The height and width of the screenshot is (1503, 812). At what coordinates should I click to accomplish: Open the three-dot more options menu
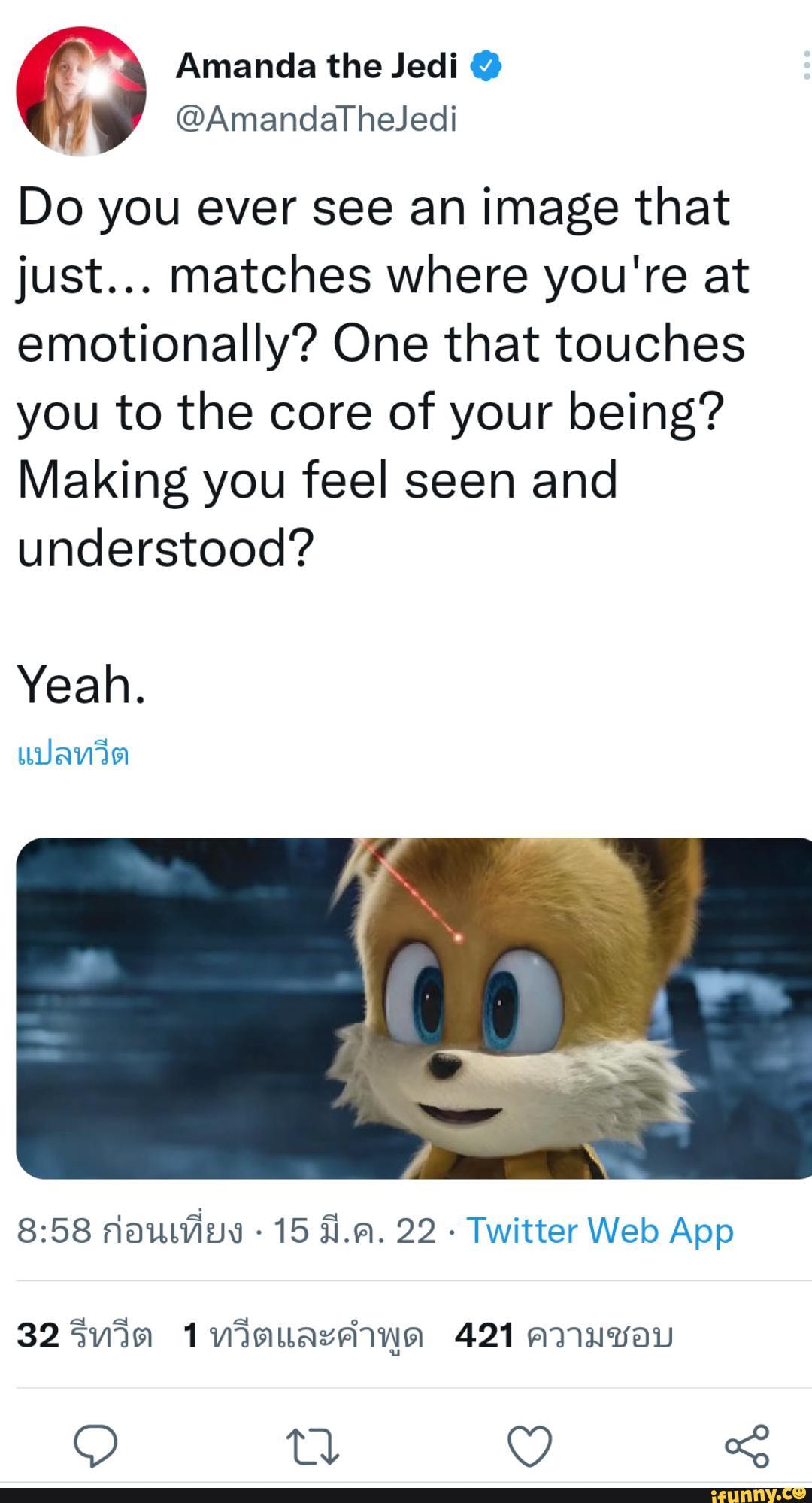pos(806,65)
